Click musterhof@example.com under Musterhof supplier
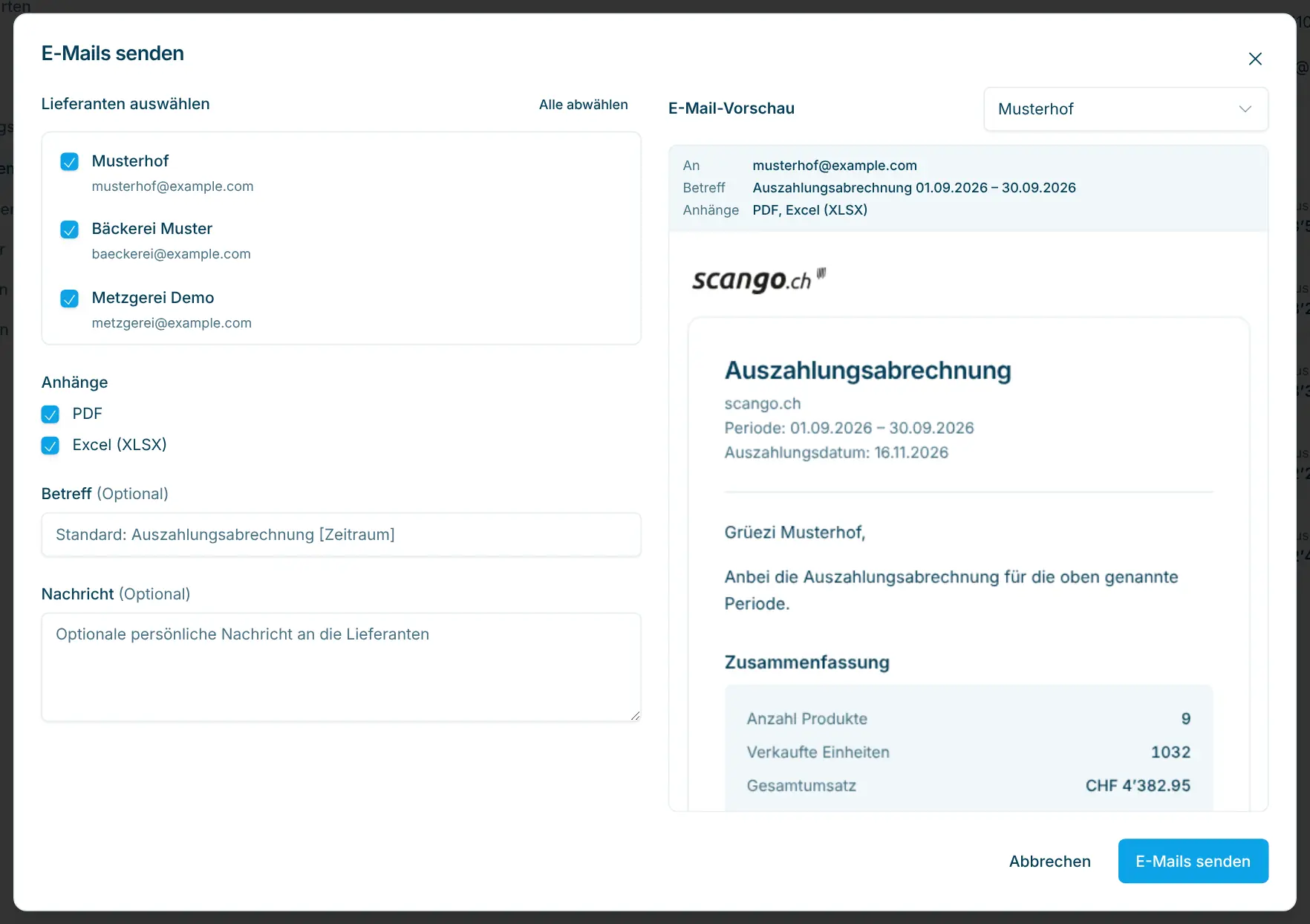 pyautogui.click(x=172, y=186)
